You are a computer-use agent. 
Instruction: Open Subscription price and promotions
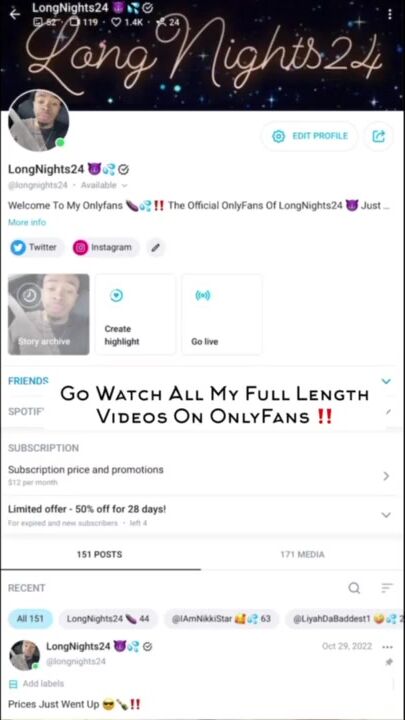pyautogui.click(x=199, y=476)
